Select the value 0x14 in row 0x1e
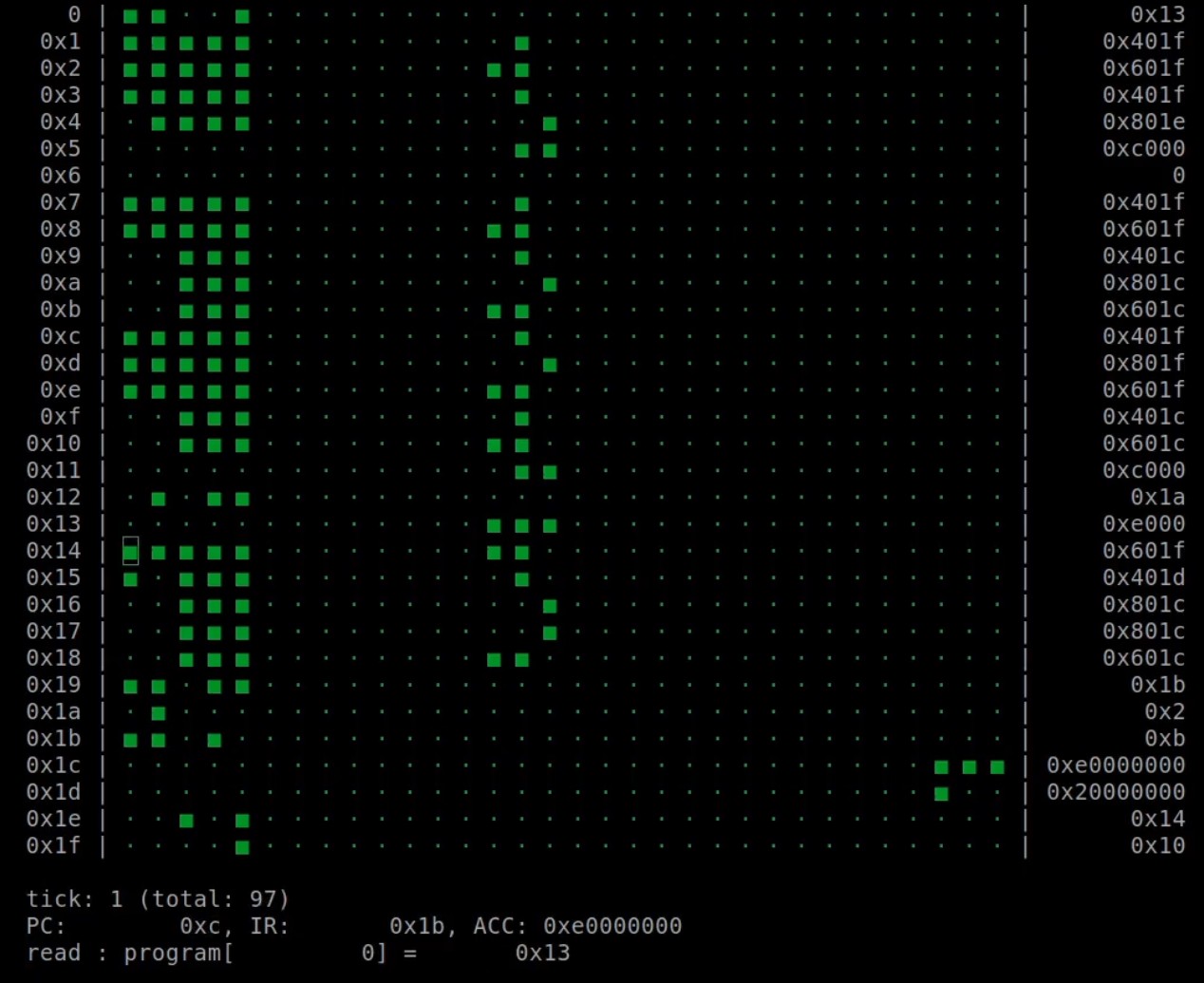Screen dimensions: 1204x983 [1157, 819]
